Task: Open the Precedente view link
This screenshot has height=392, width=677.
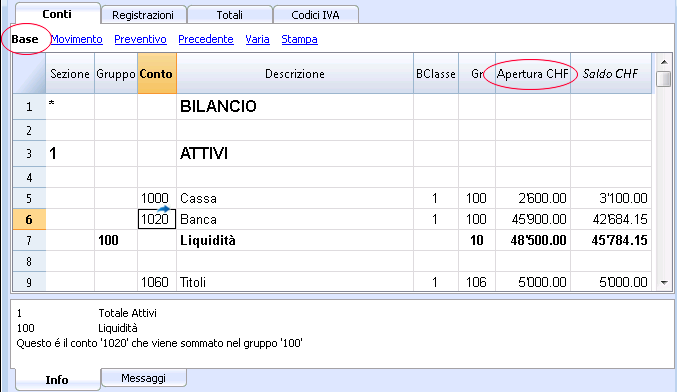Action: tap(206, 39)
